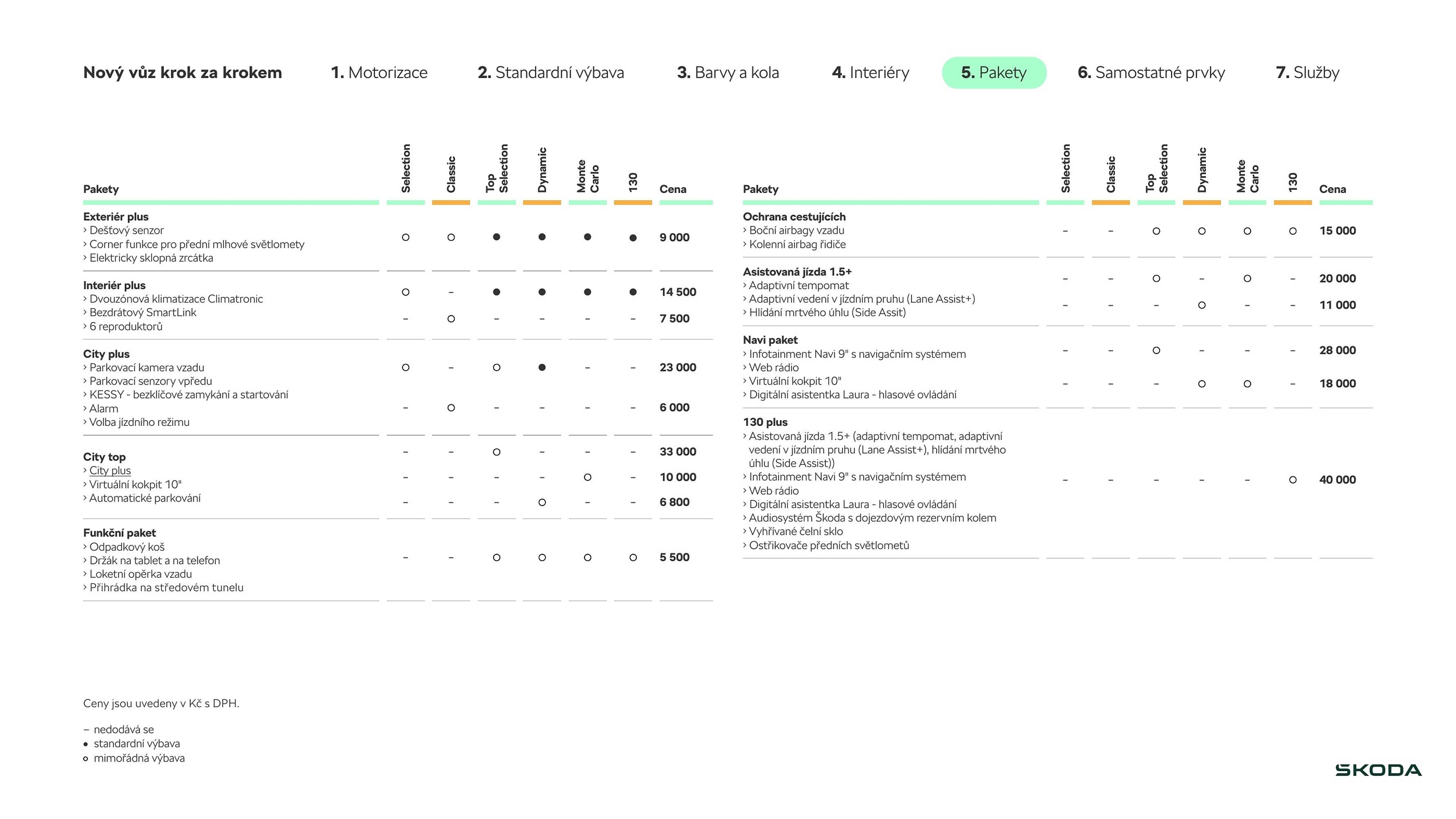Open 6. Samostatné prvky tab
The height and width of the screenshot is (819, 1456).
pos(1151,72)
